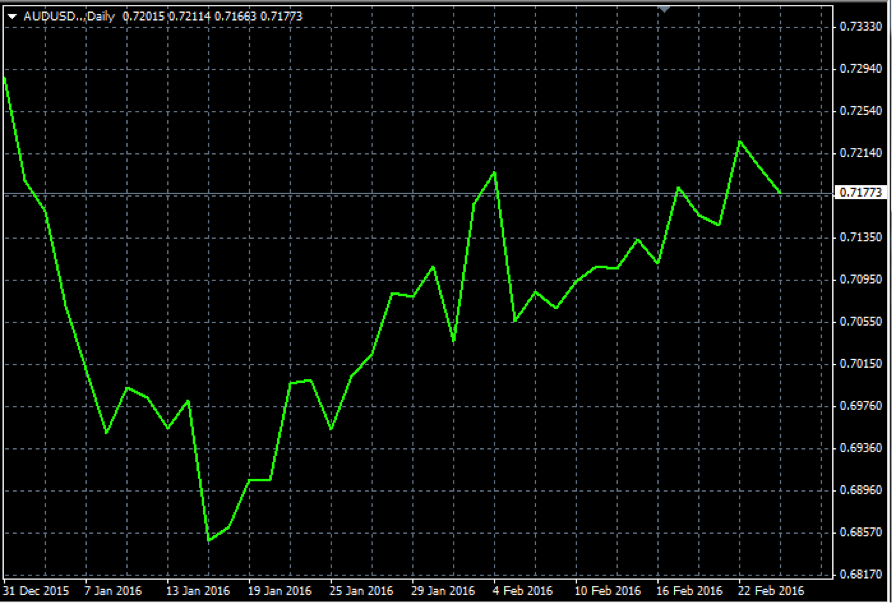Click the 13 Jan 2016 time axis label
The width and height of the screenshot is (893, 603).
197,591
